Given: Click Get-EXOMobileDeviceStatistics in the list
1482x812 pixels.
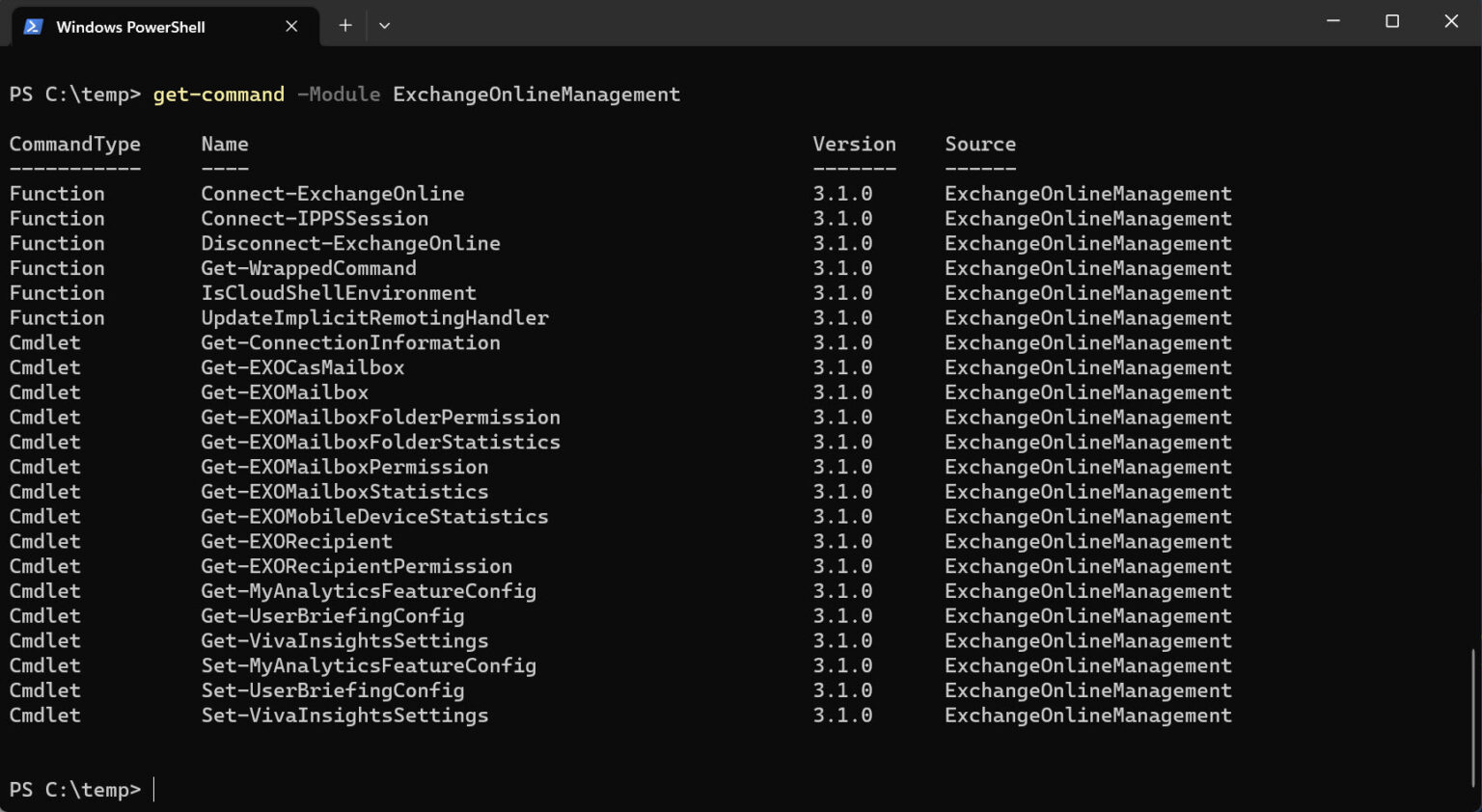Looking at the screenshot, I should click(x=374, y=517).
